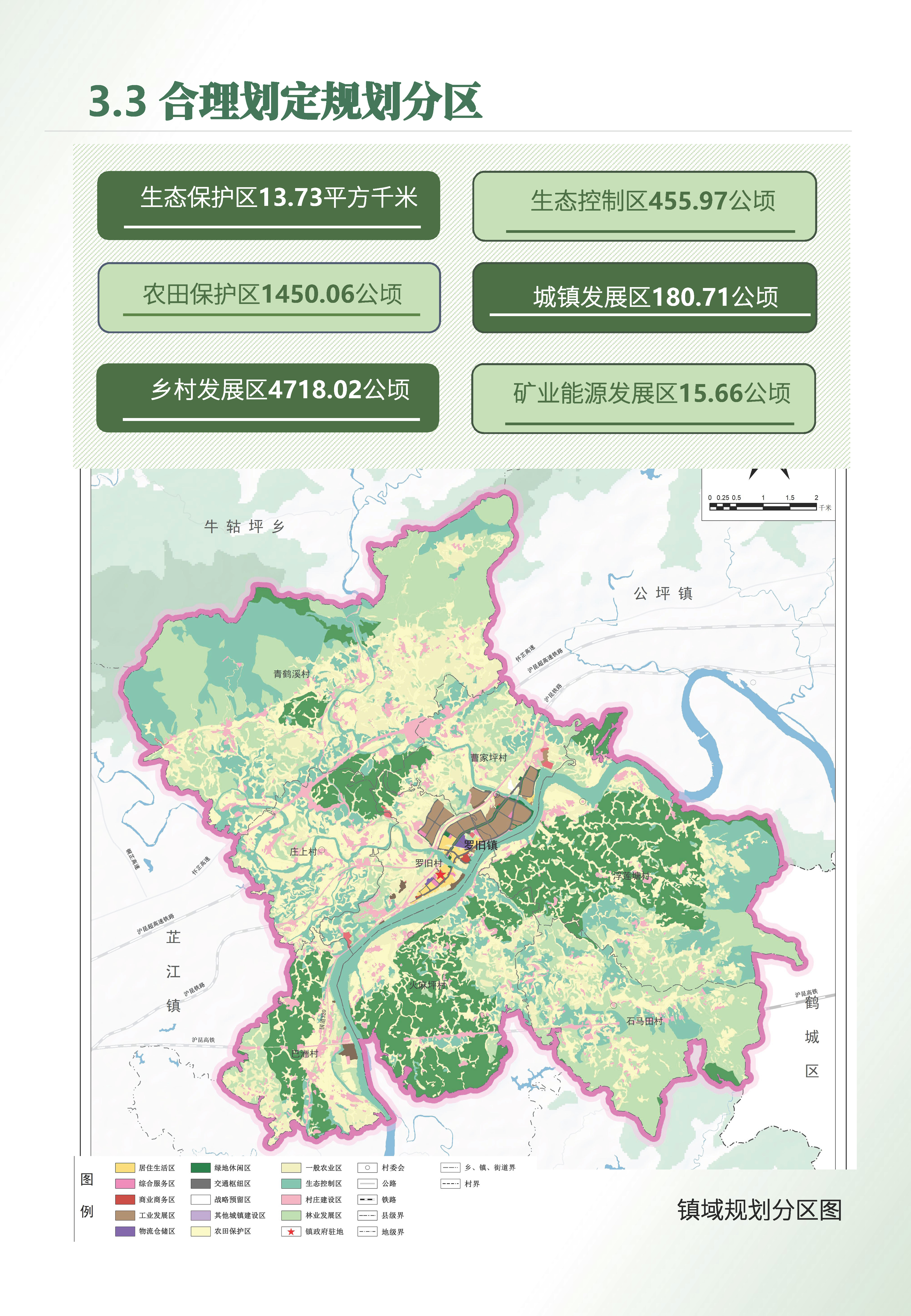911x1316 pixels.
Task: Click the 其他城镇建设区 legend text
Action: (240, 1215)
